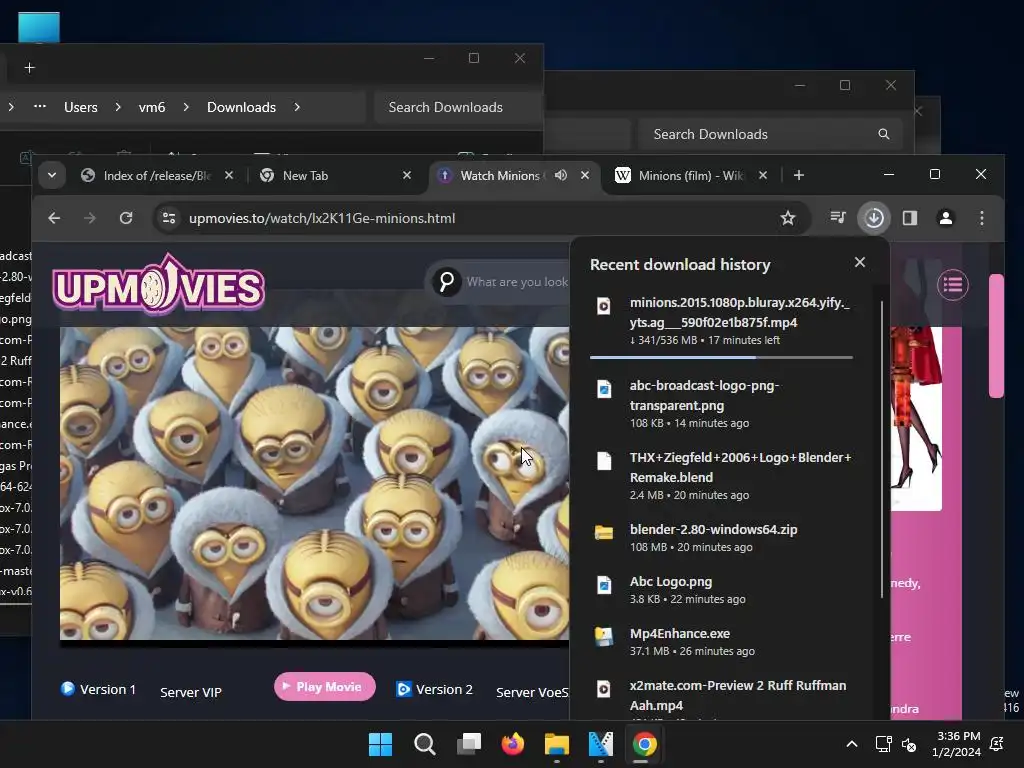Open Chrome tab search dropdown
The width and height of the screenshot is (1024, 768).
pyautogui.click(x=52, y=175)
